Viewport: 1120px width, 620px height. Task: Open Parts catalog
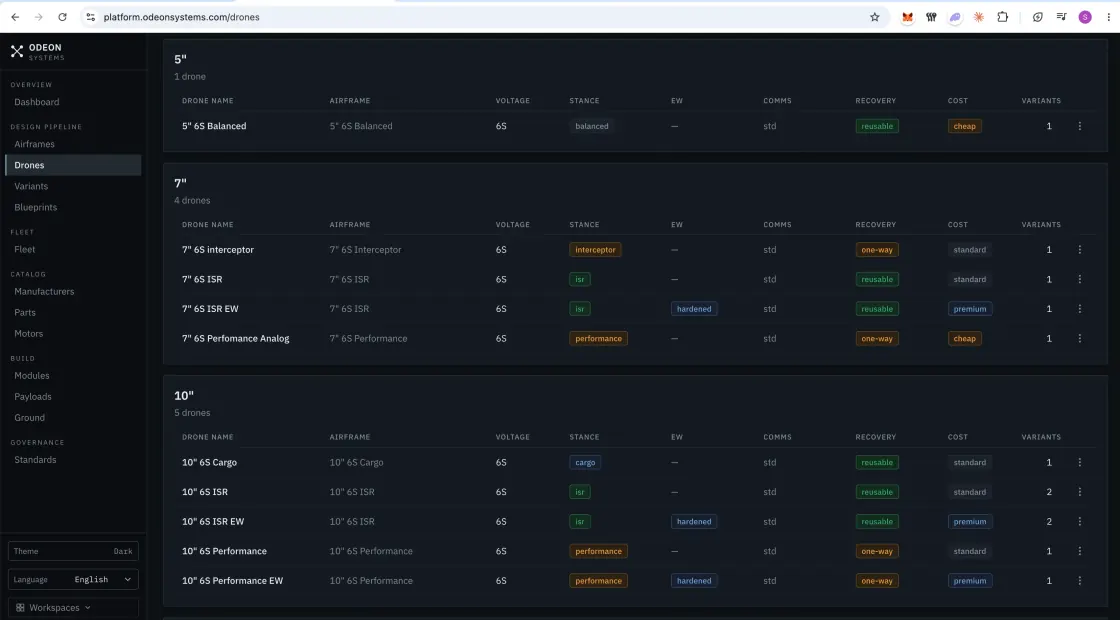click(24, 313)
